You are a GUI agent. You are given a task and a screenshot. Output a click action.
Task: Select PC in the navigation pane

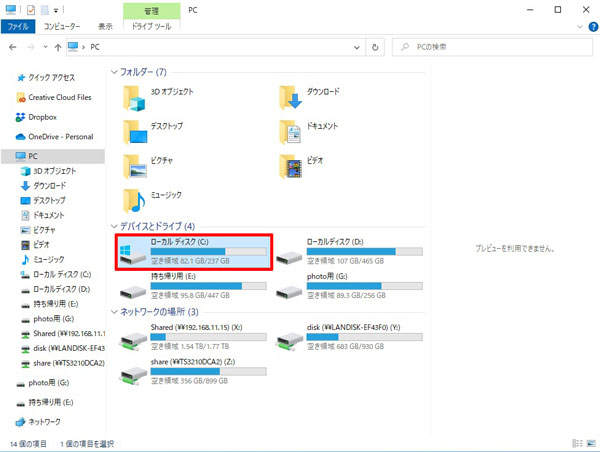[53, 156]
